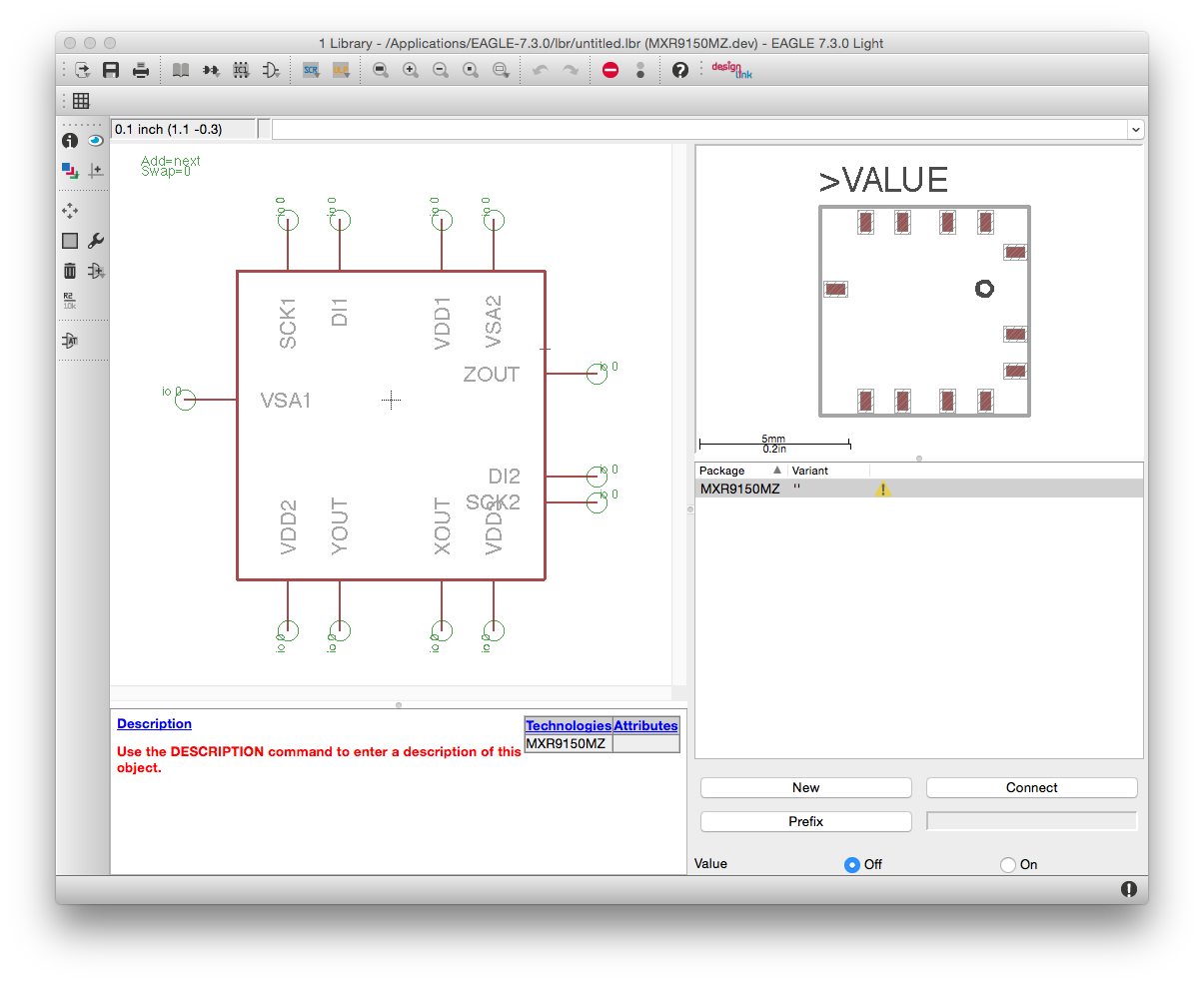Select the Mark origin tool
Viewport: 1204px width, 984px height.
coord(96,171)
